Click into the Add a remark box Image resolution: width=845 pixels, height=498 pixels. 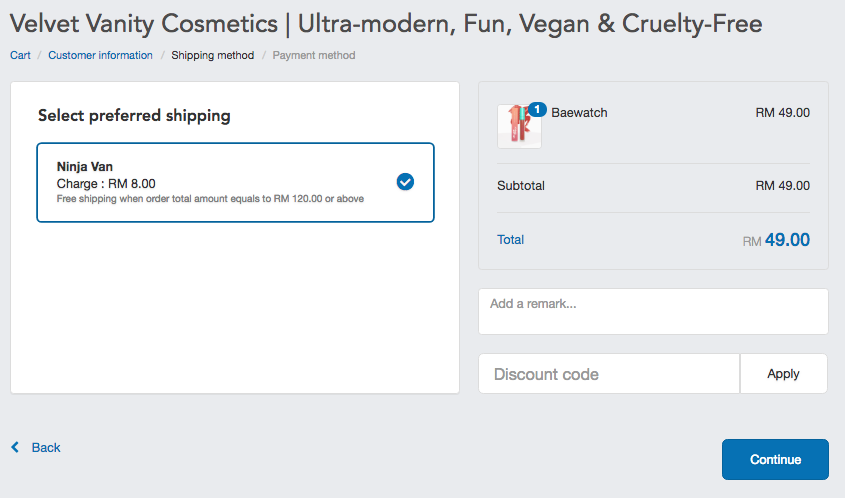coord(653,312)
